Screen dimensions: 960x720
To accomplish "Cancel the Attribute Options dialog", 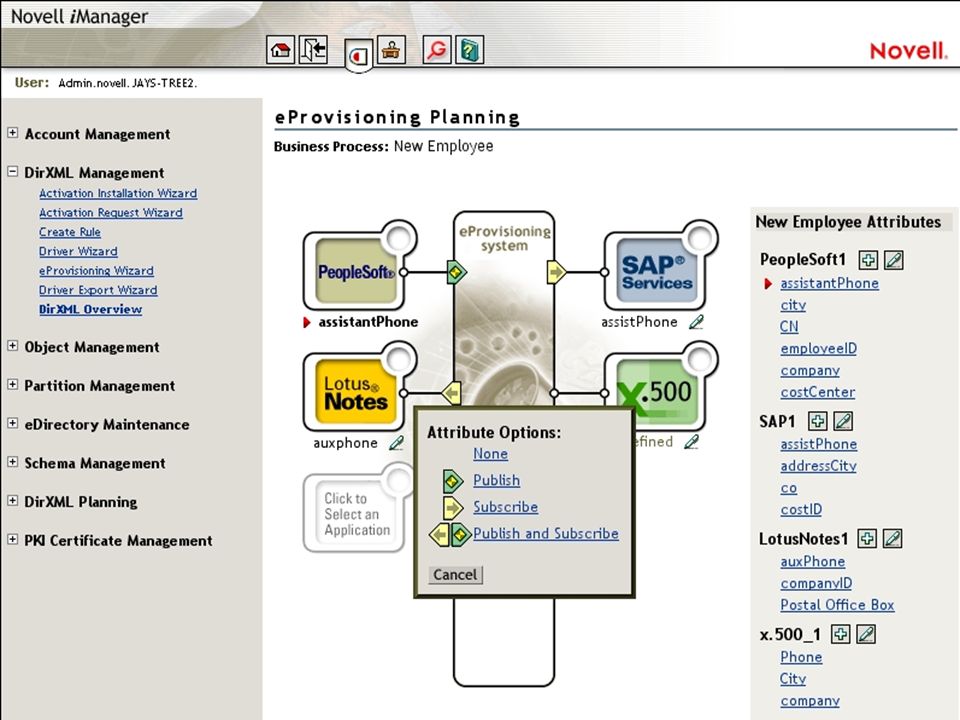I will click(455, 574).
